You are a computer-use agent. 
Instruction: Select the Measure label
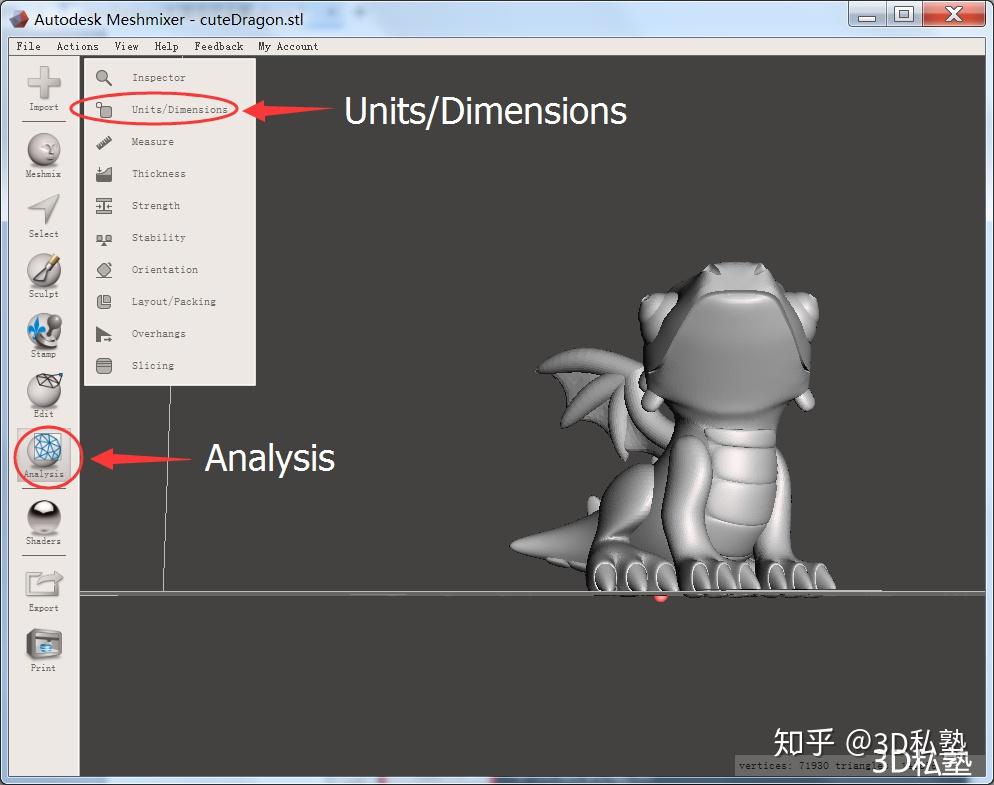153,141
